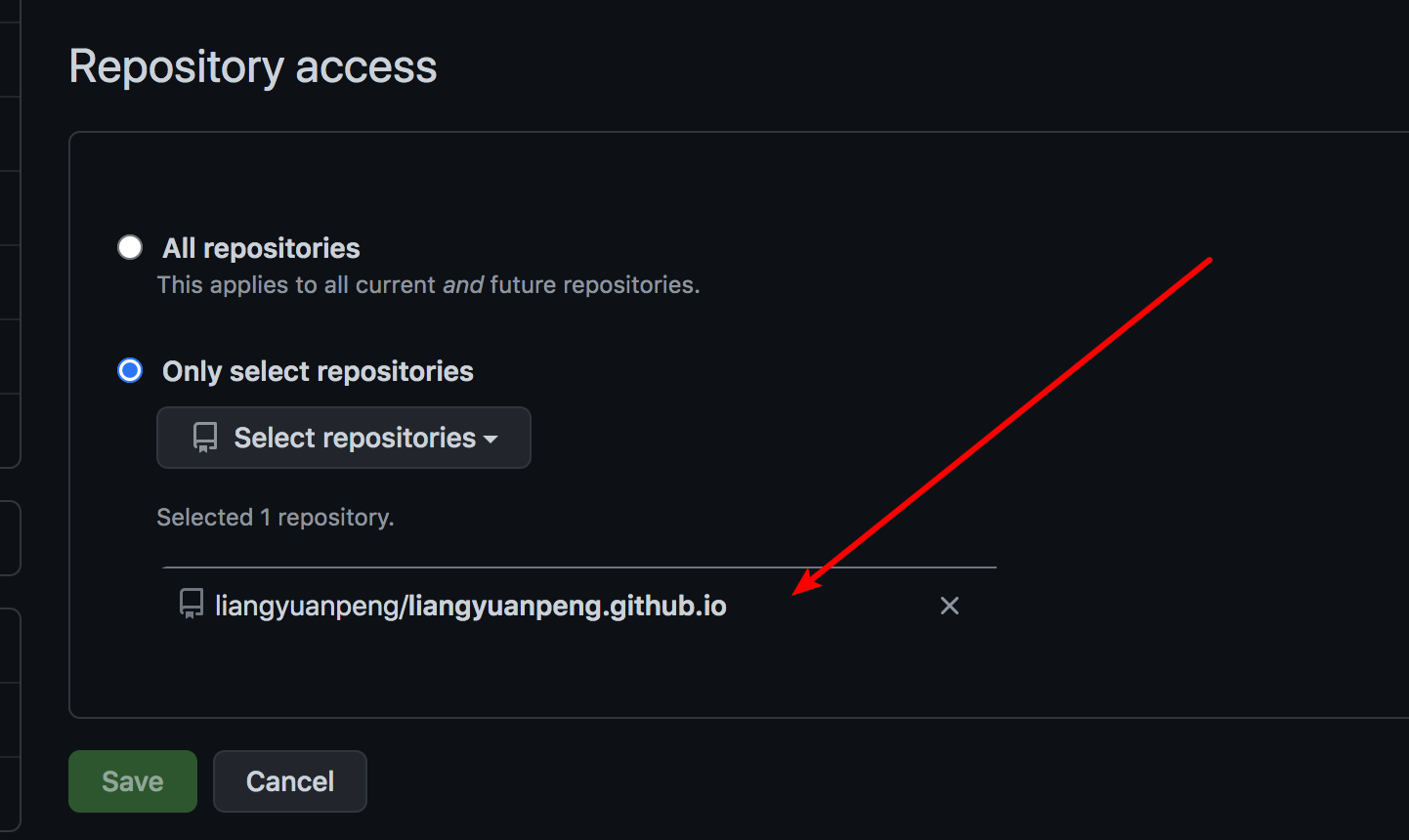Image resolution: width=1409 pixels, height=840 pixels.
Task: Click the "This applies to all current" description
Action: (296, 284)
